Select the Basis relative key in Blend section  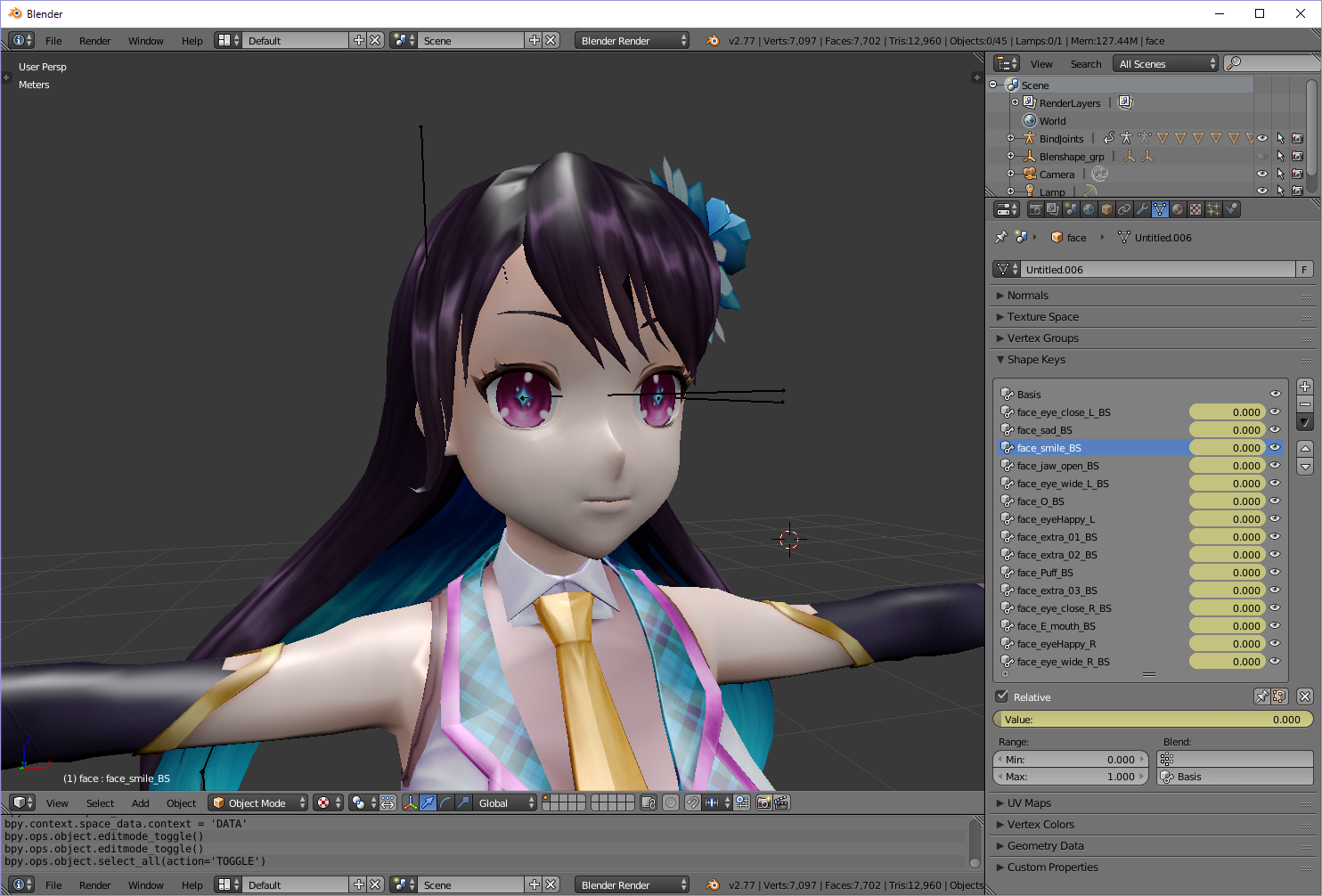point(1235,777)
